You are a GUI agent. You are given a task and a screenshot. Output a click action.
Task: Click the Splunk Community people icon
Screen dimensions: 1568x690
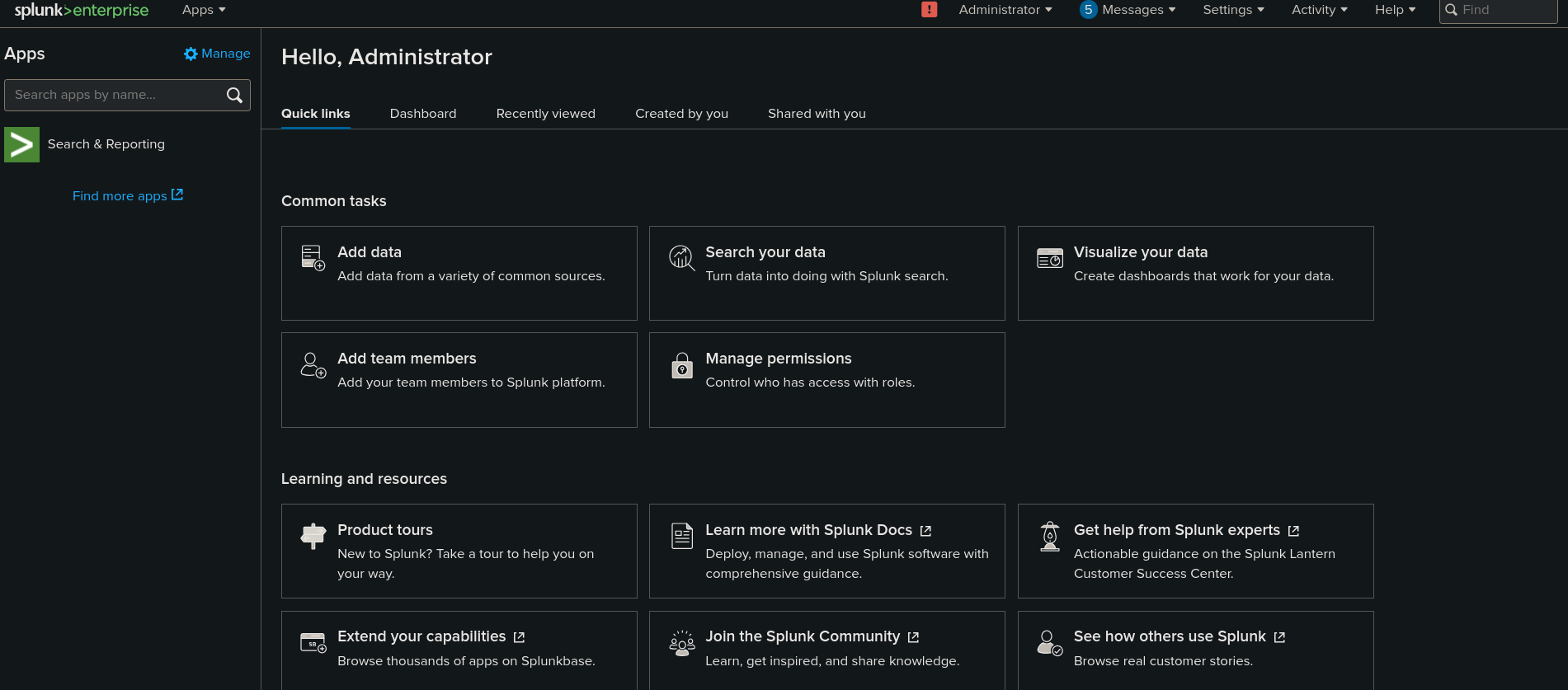click(681, 643)
